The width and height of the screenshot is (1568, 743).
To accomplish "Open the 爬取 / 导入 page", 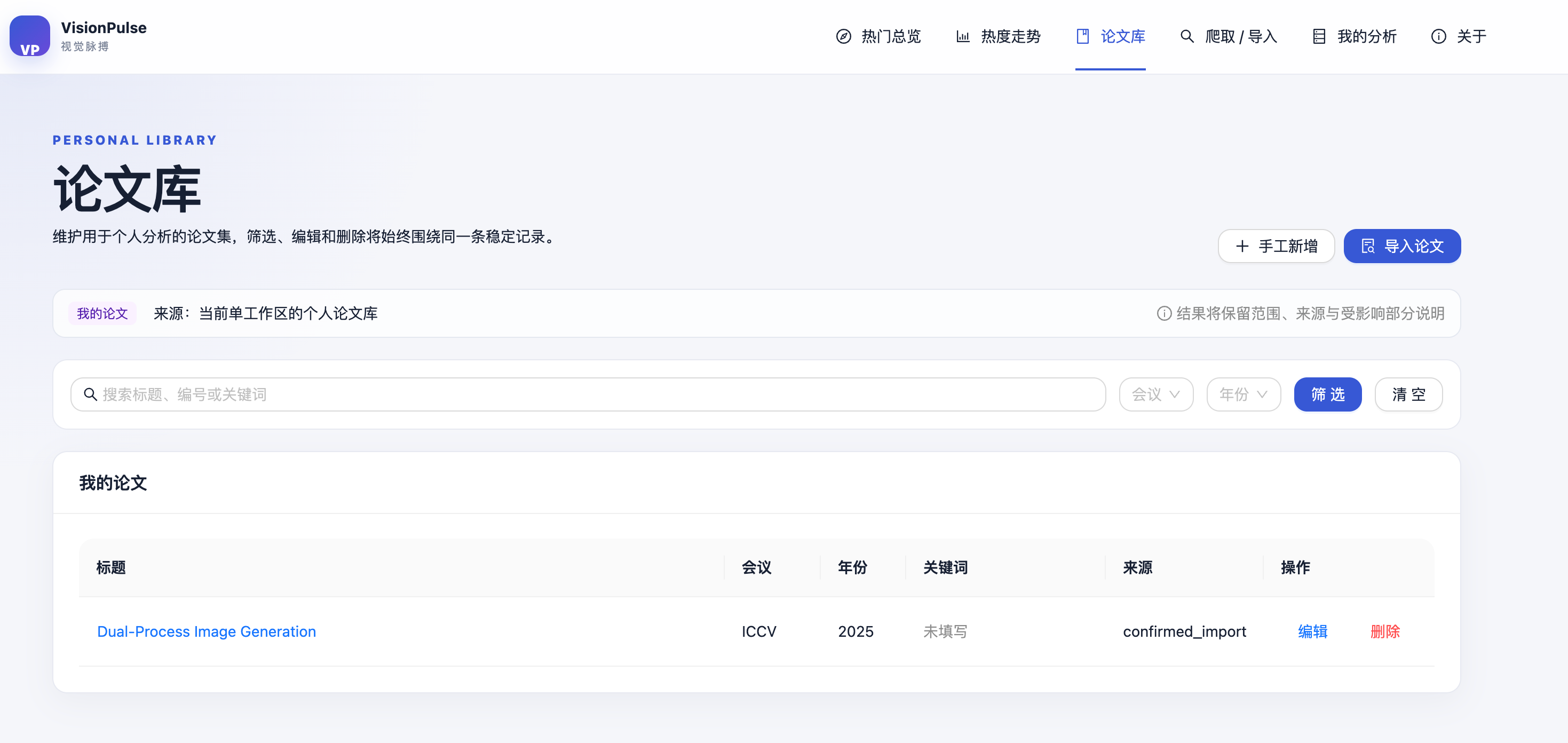I will click(1229, 36).
